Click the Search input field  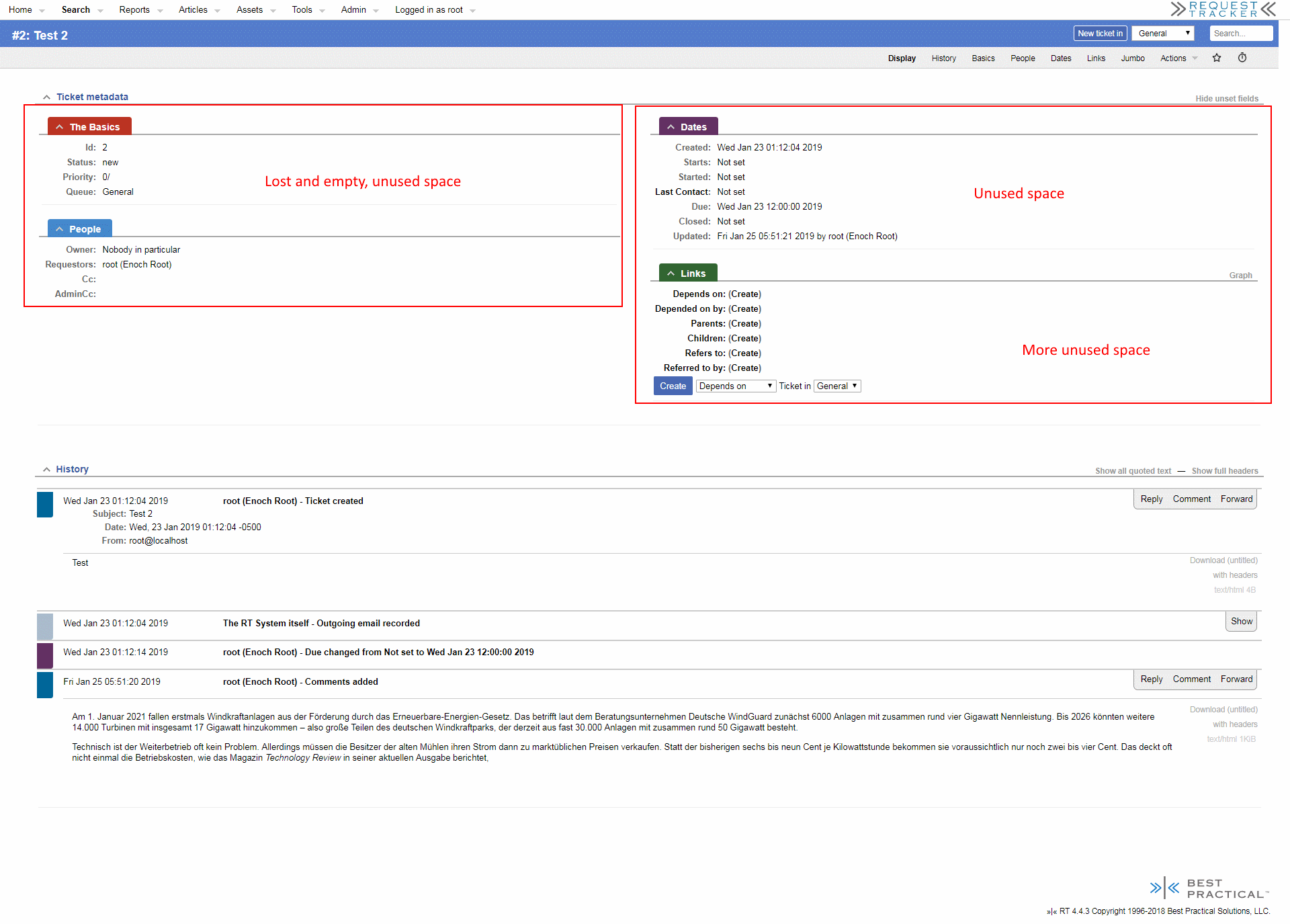(x=1240, y=34)
